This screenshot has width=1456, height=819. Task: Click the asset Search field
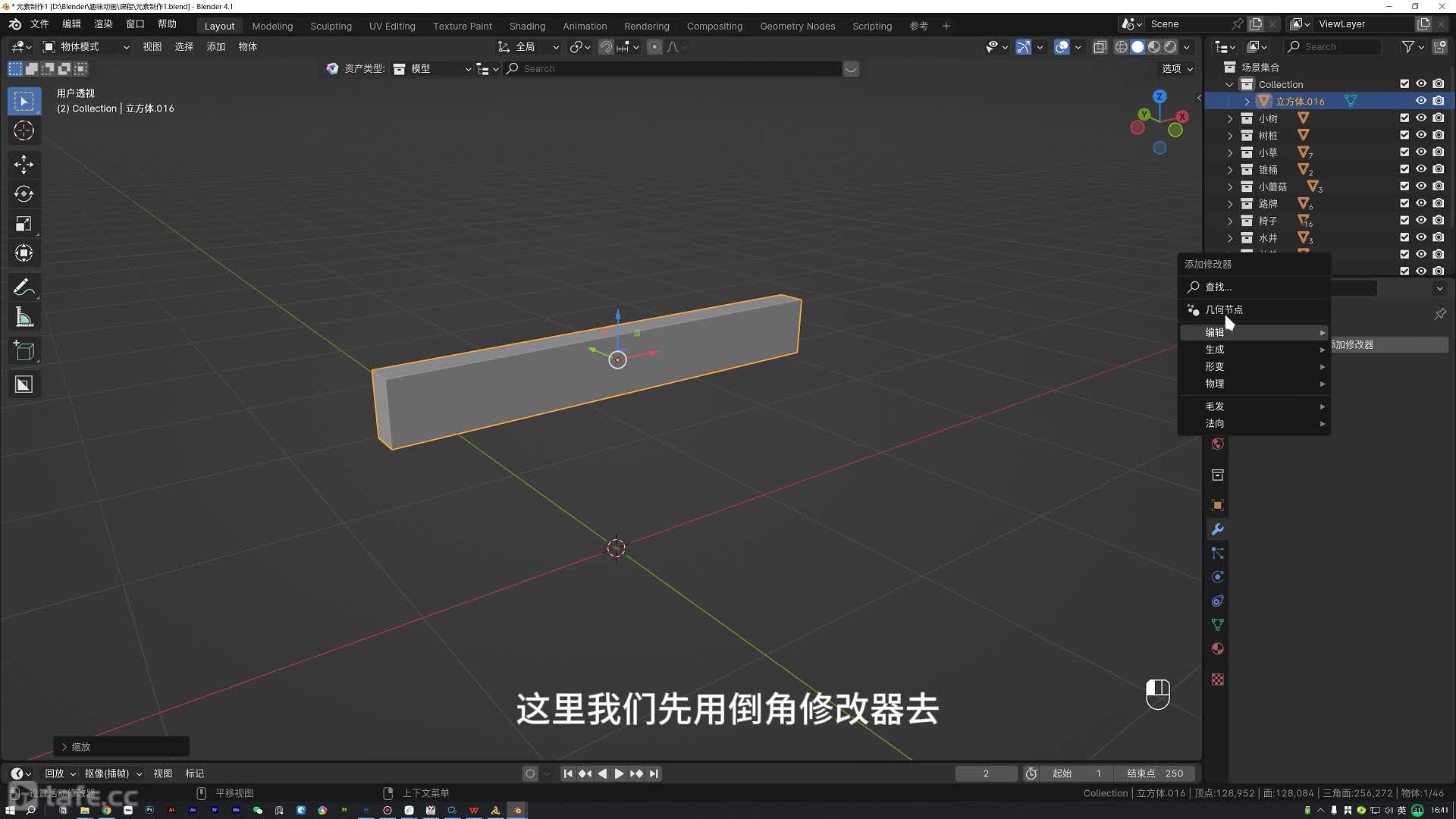(673, 69)
